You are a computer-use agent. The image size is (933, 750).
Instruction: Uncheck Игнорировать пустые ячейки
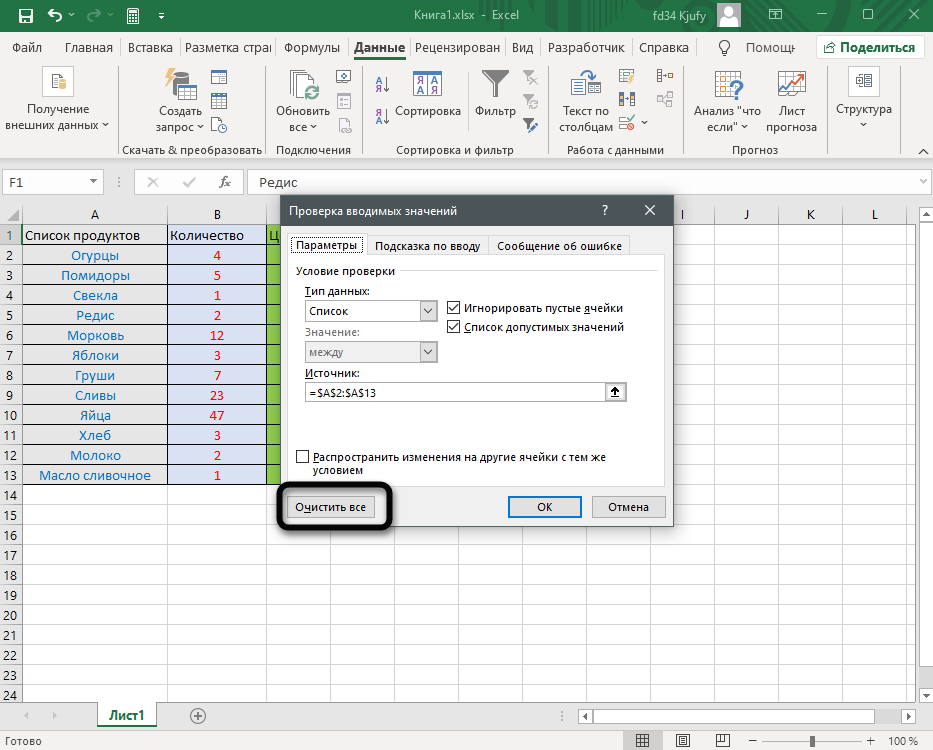455,308
